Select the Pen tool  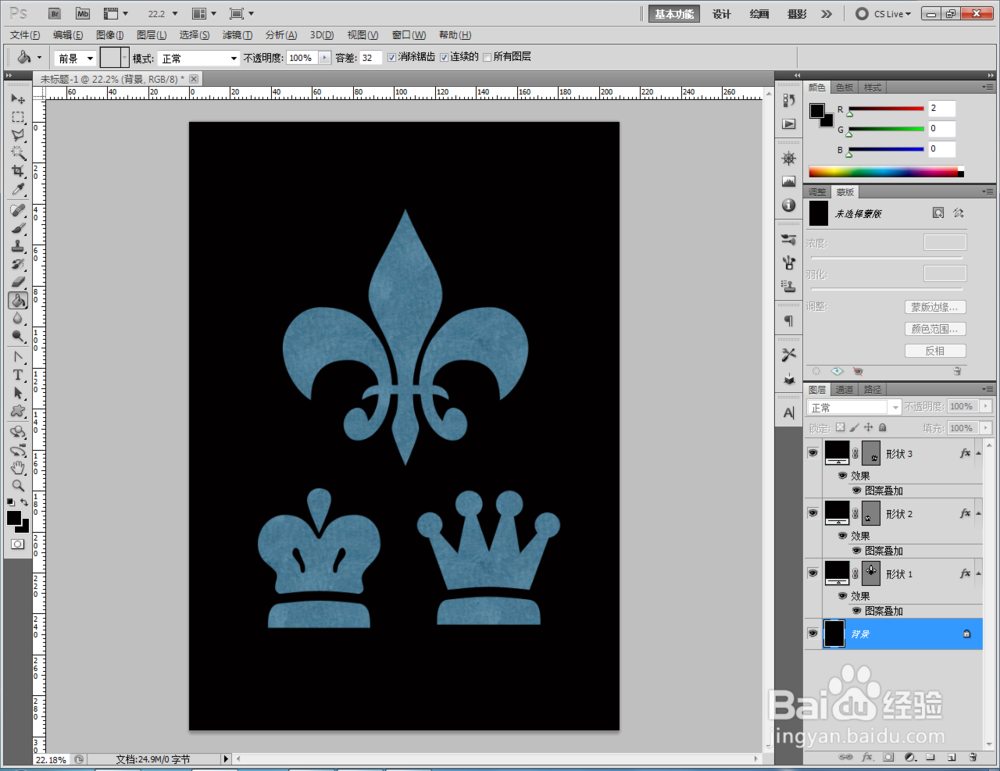click(18, 357)
